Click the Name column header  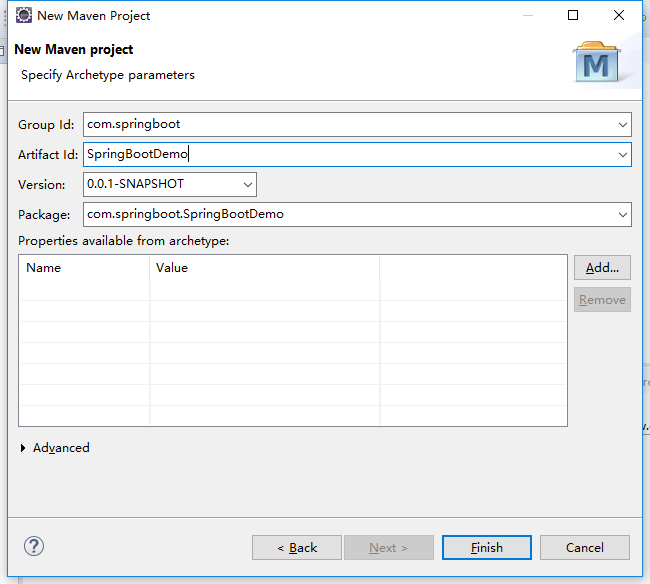tap(84, 268)
